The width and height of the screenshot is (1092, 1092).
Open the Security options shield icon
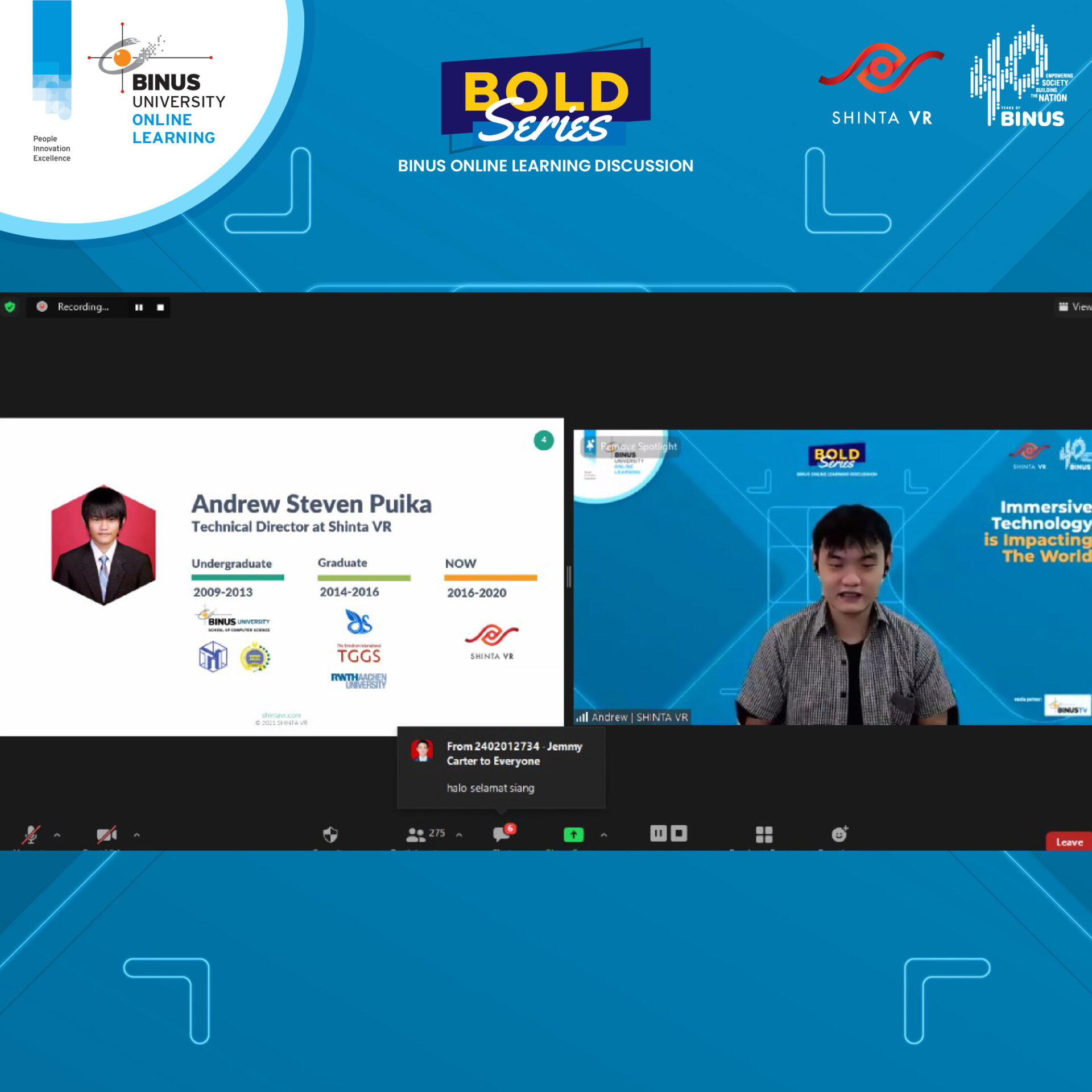(330, 835)
